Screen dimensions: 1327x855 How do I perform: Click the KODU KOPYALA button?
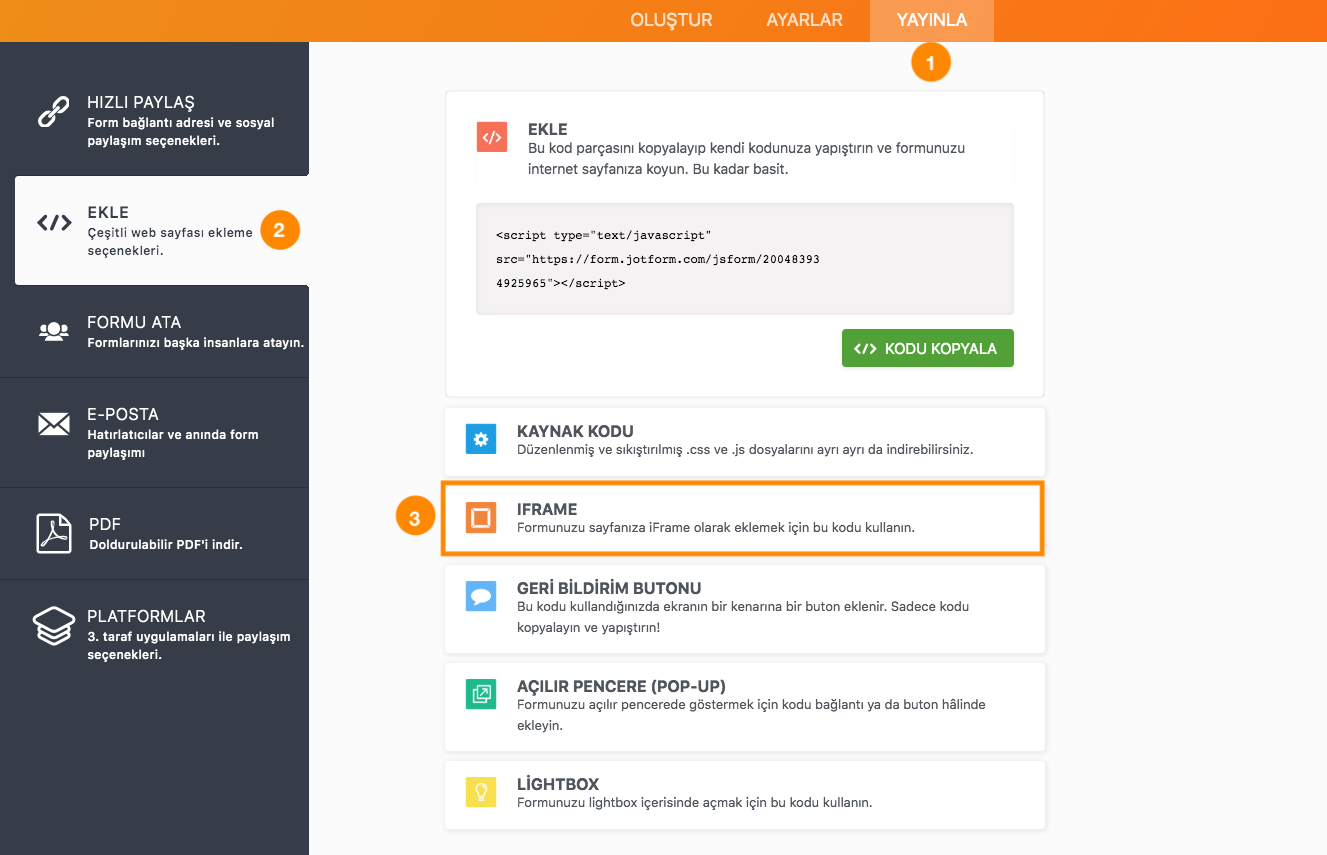927,348
